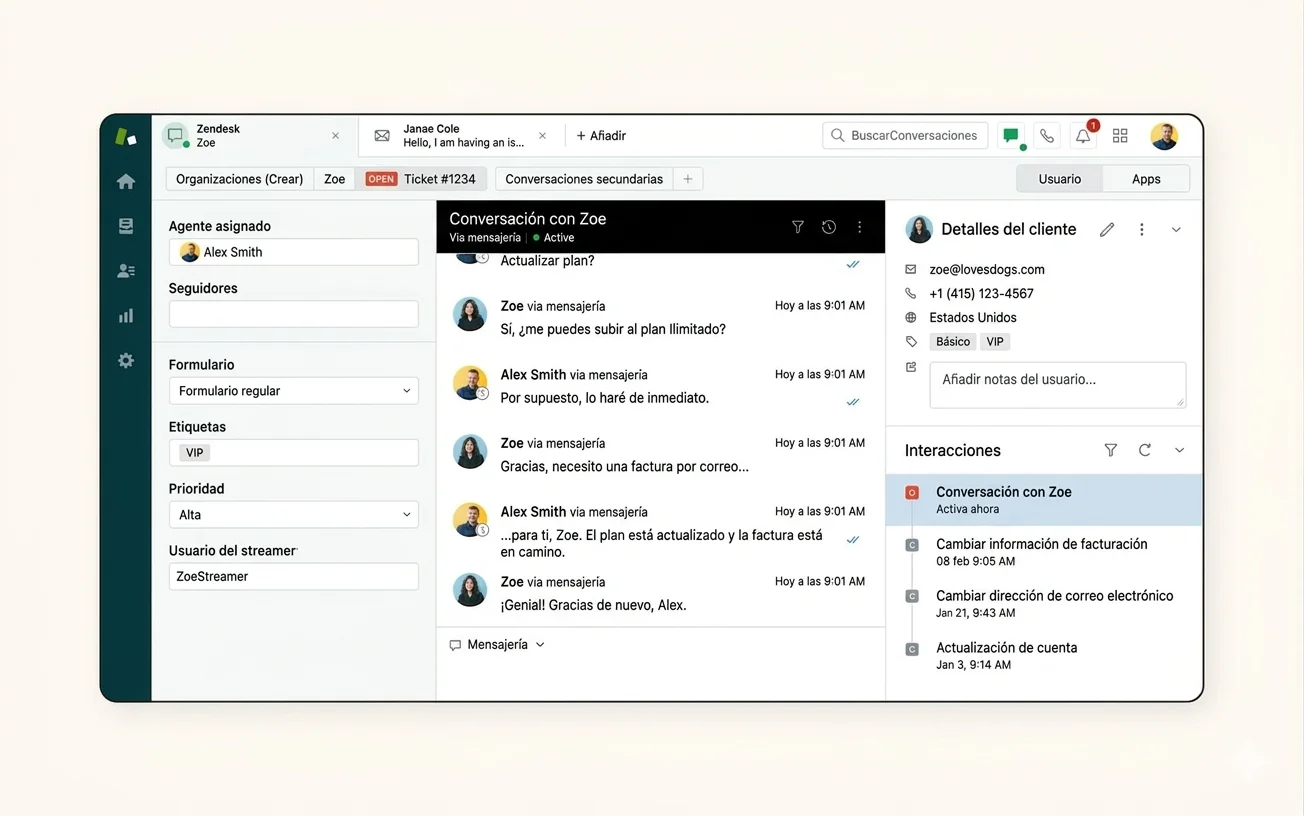Open the pencil edit icon beside Detalles del cliente

(x=1106, y=229)
